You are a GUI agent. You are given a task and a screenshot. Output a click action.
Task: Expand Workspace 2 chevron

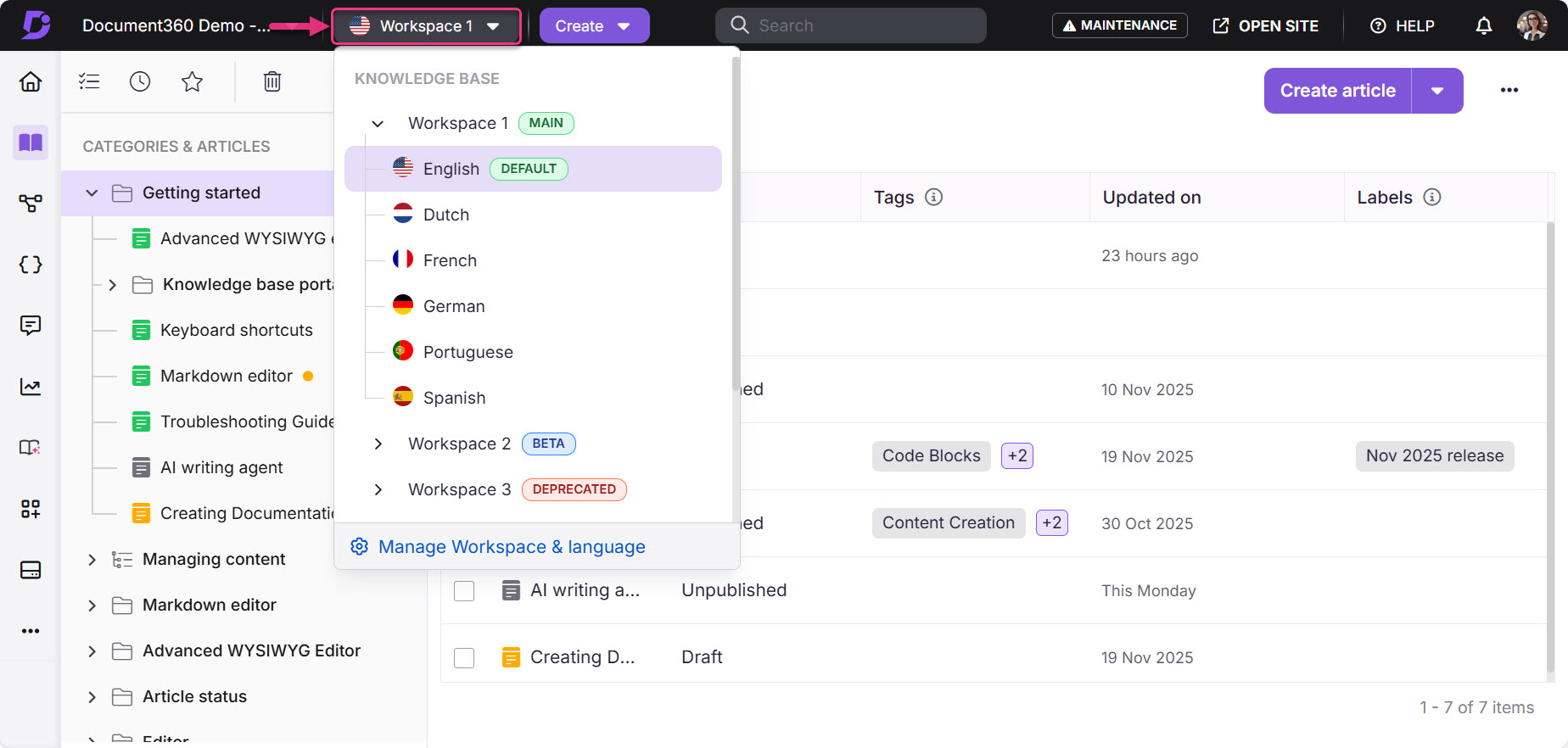point(378,444)
